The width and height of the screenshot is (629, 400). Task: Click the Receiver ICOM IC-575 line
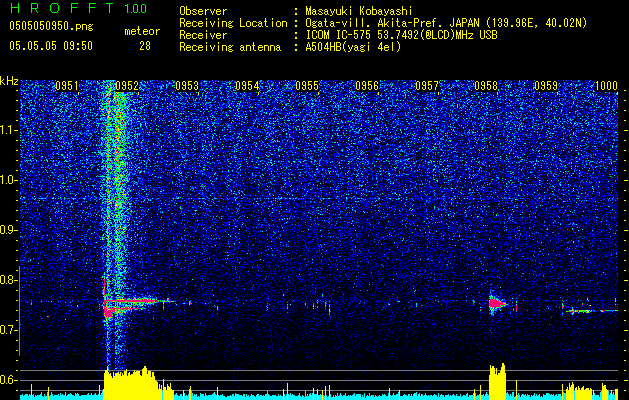(x=338, y=35)
